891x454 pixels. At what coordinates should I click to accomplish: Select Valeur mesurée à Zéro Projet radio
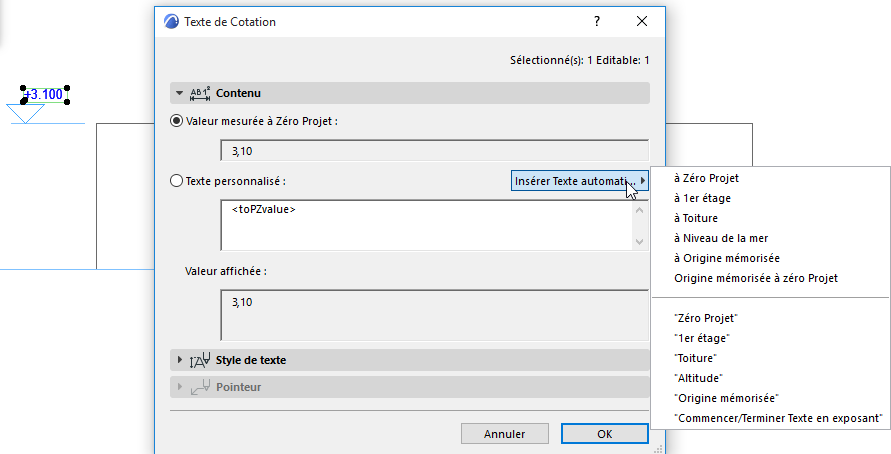pos(177,121)
